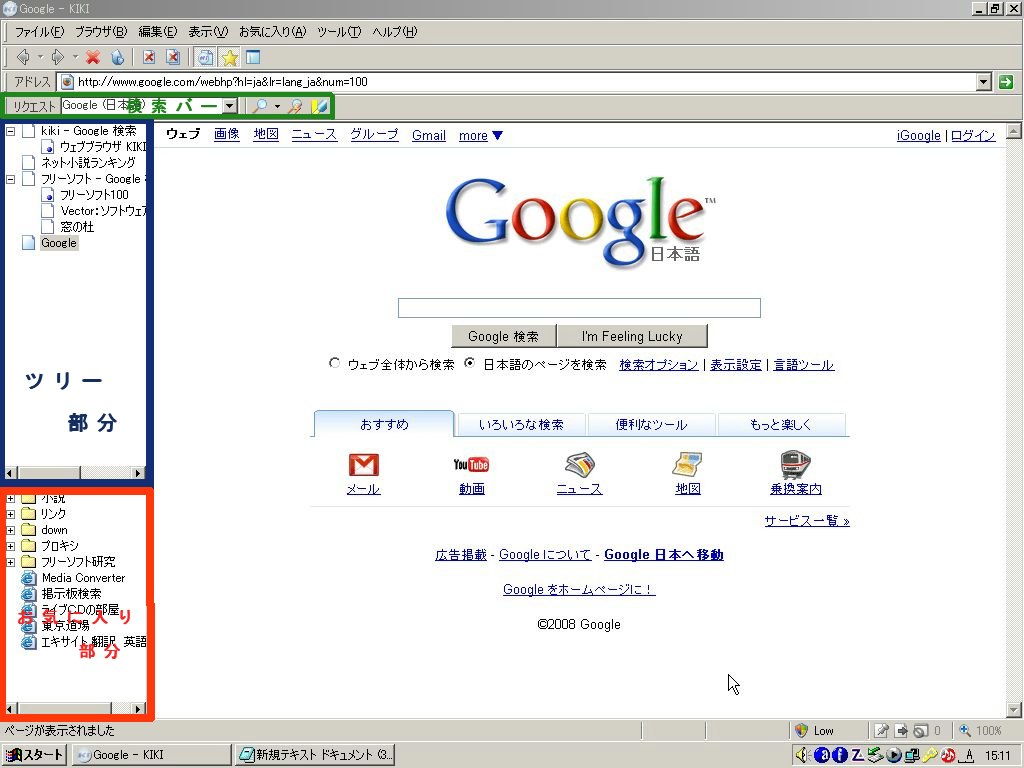The height and width of the screenshot is (768, 1024).
Task: Collapse the フリーソフト - Google tree node
Action: pyautogui.click(x=10, y=179)
